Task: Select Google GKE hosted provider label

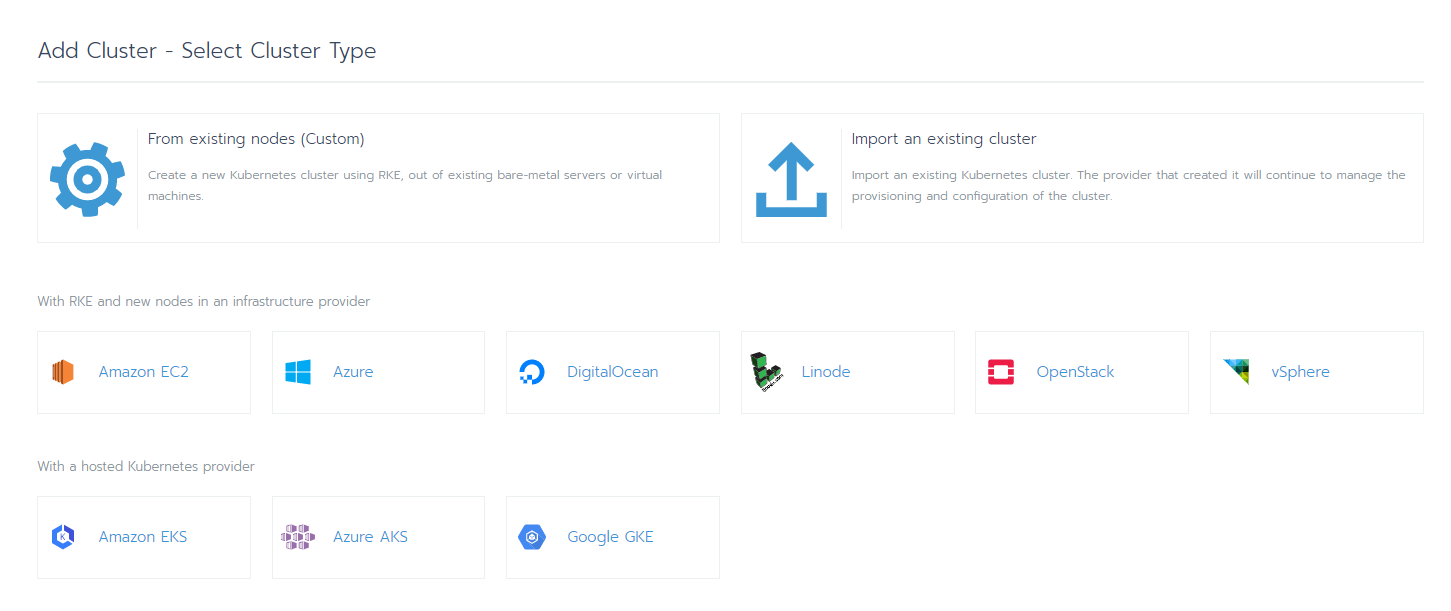Action: pyautogui.click(x=610, y=537)
